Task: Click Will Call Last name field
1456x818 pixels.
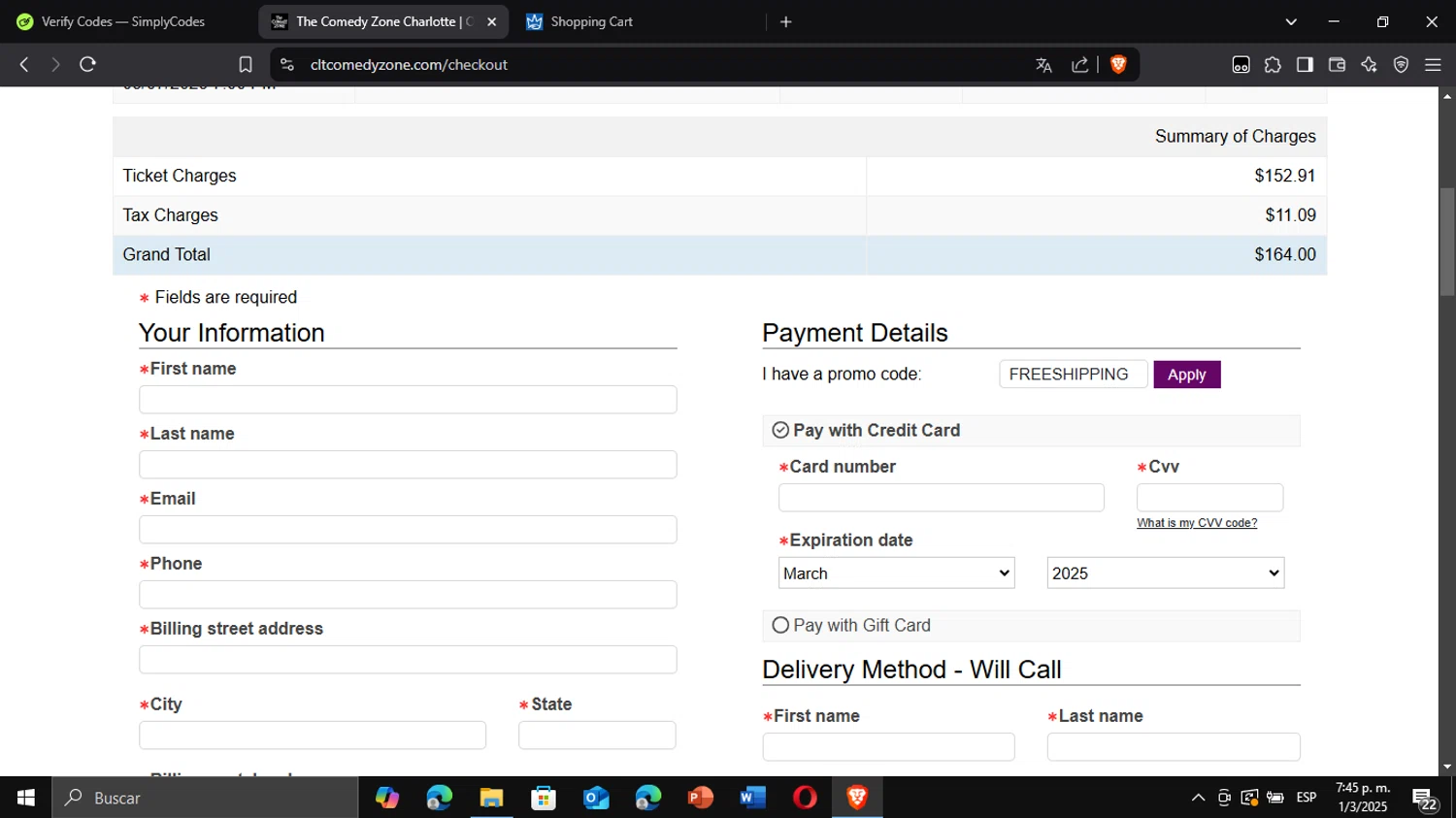Action: (1174, 747)
